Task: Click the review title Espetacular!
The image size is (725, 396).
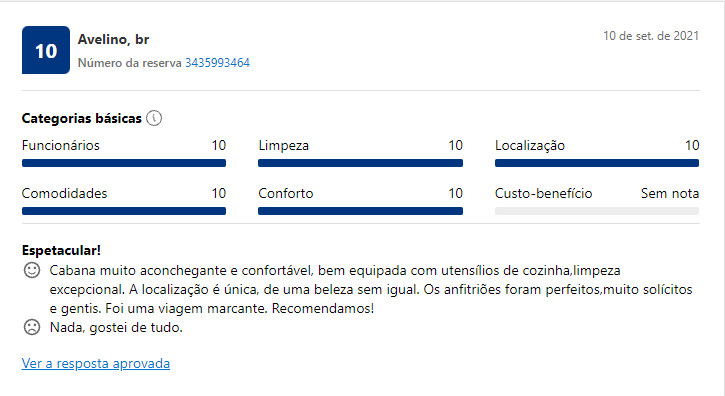Action: pos(61,250)
